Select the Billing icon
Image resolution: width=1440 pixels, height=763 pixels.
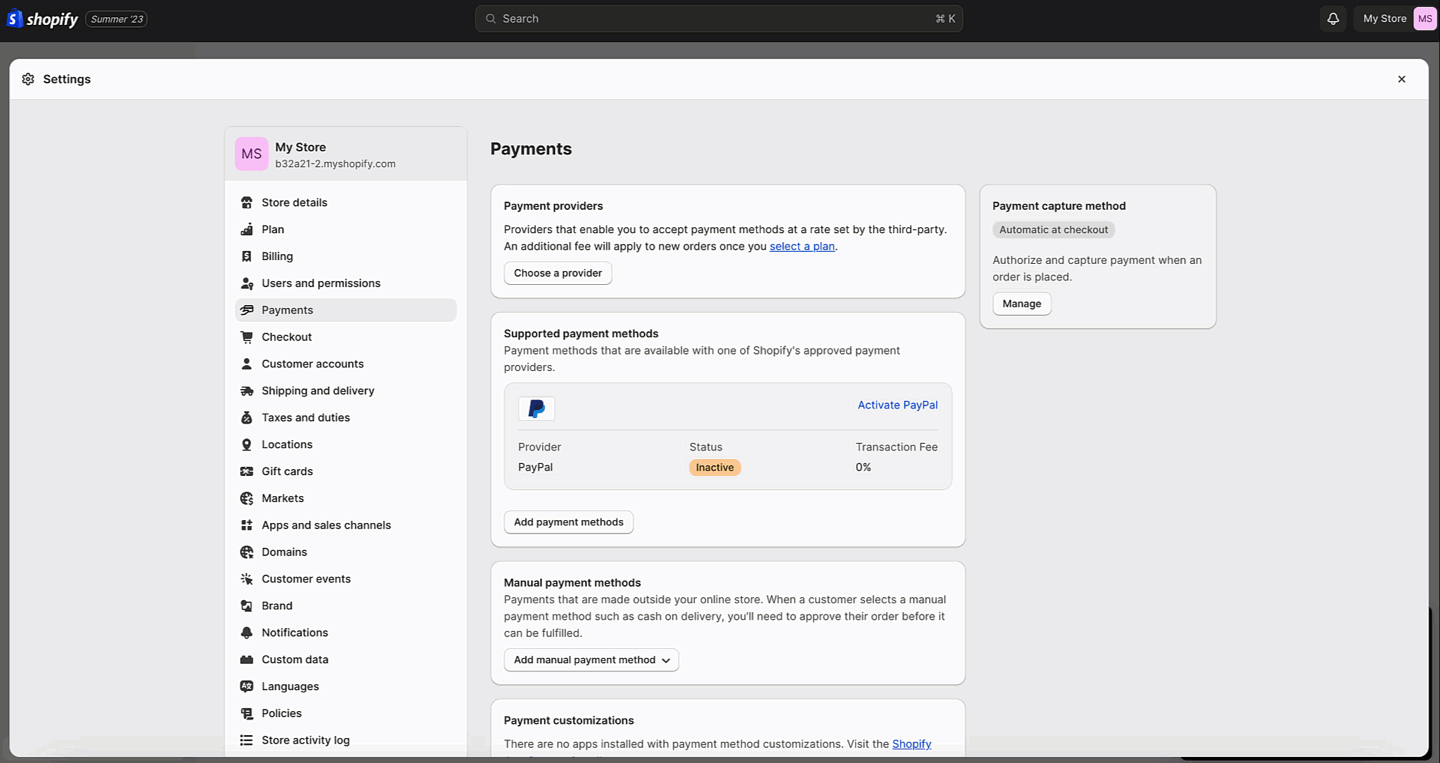[246, 256]
